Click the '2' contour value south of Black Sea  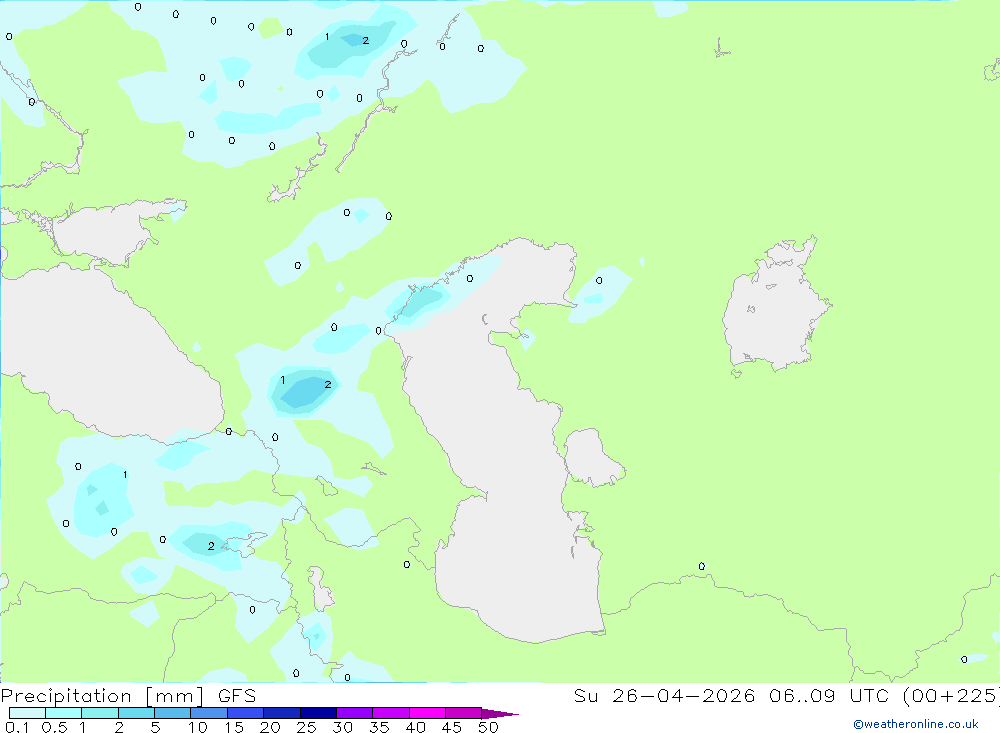pyautogui.click(x=211, y=546)
